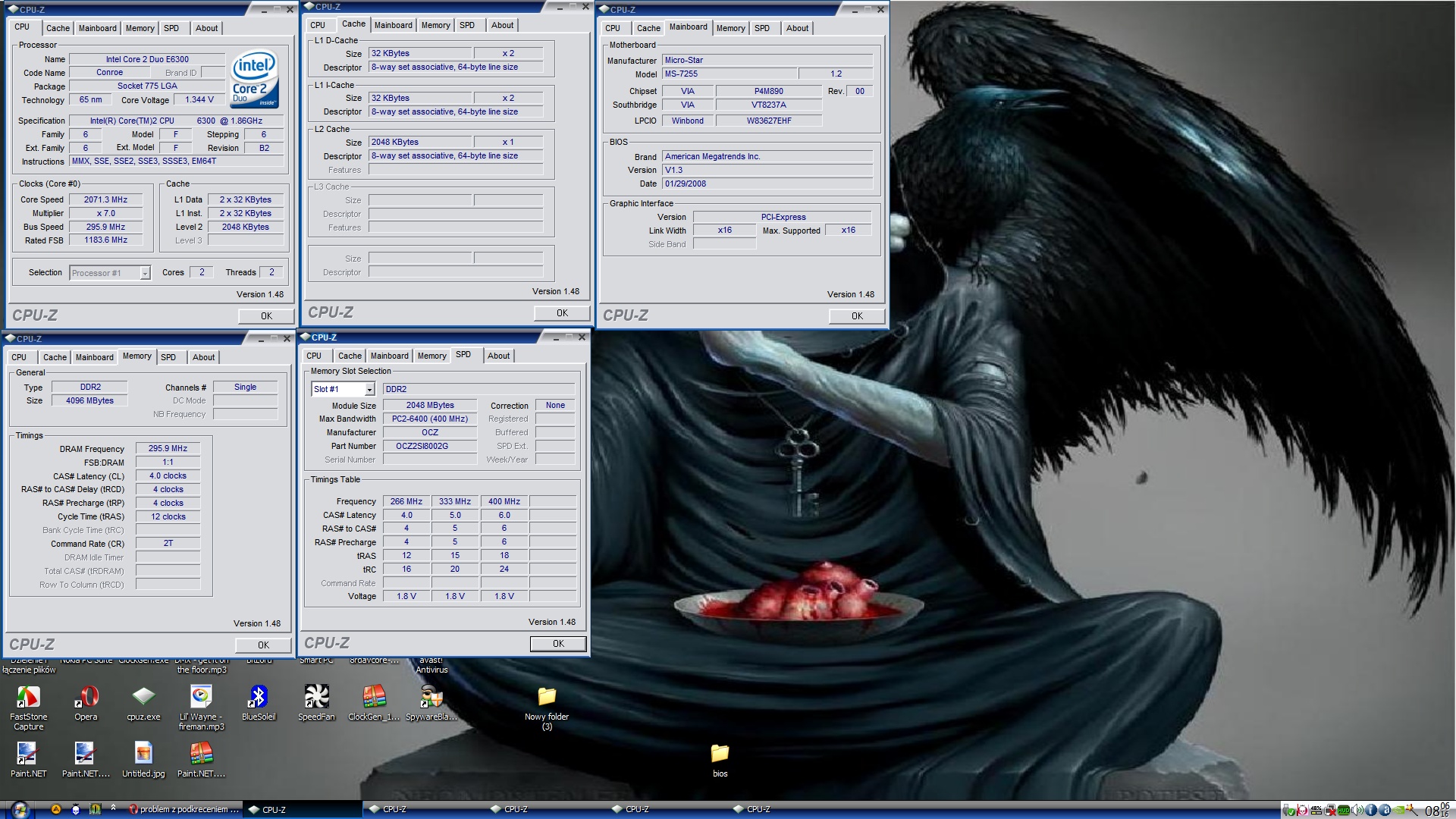
Task: Open the About tab in Mainboard window
Action: pos(797,28)
